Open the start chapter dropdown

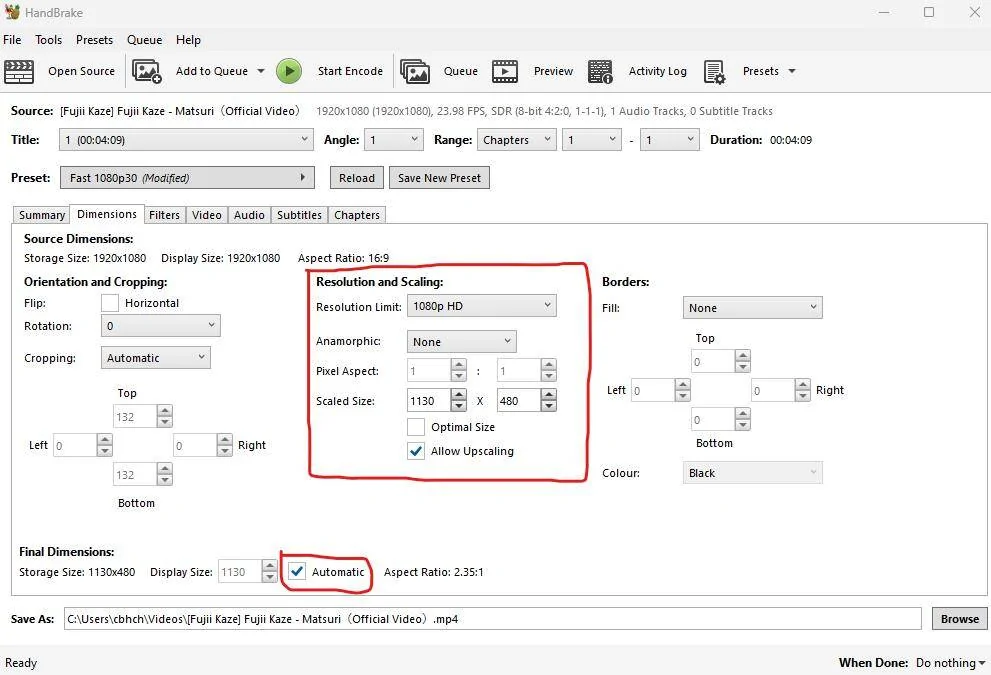coord(592,140)
